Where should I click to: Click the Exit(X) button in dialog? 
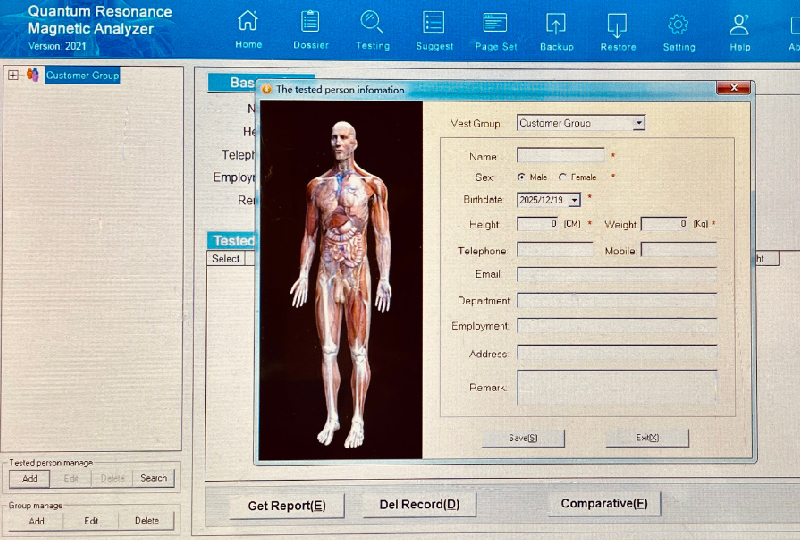[x=647, y=438]
